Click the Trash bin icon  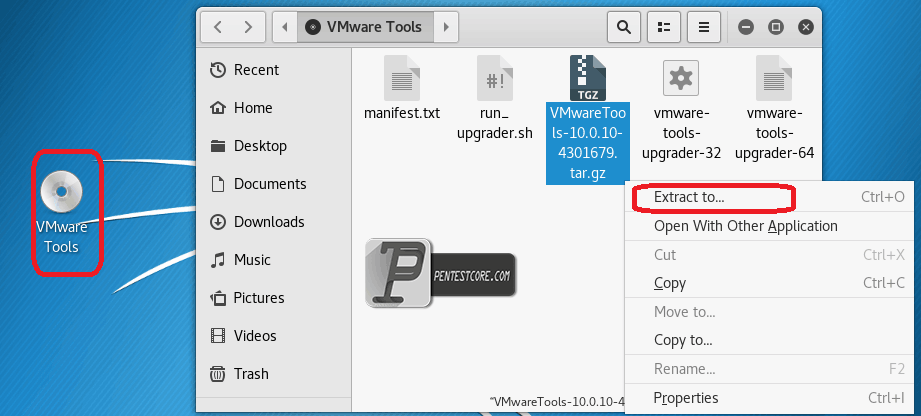[x=217, y=374]
